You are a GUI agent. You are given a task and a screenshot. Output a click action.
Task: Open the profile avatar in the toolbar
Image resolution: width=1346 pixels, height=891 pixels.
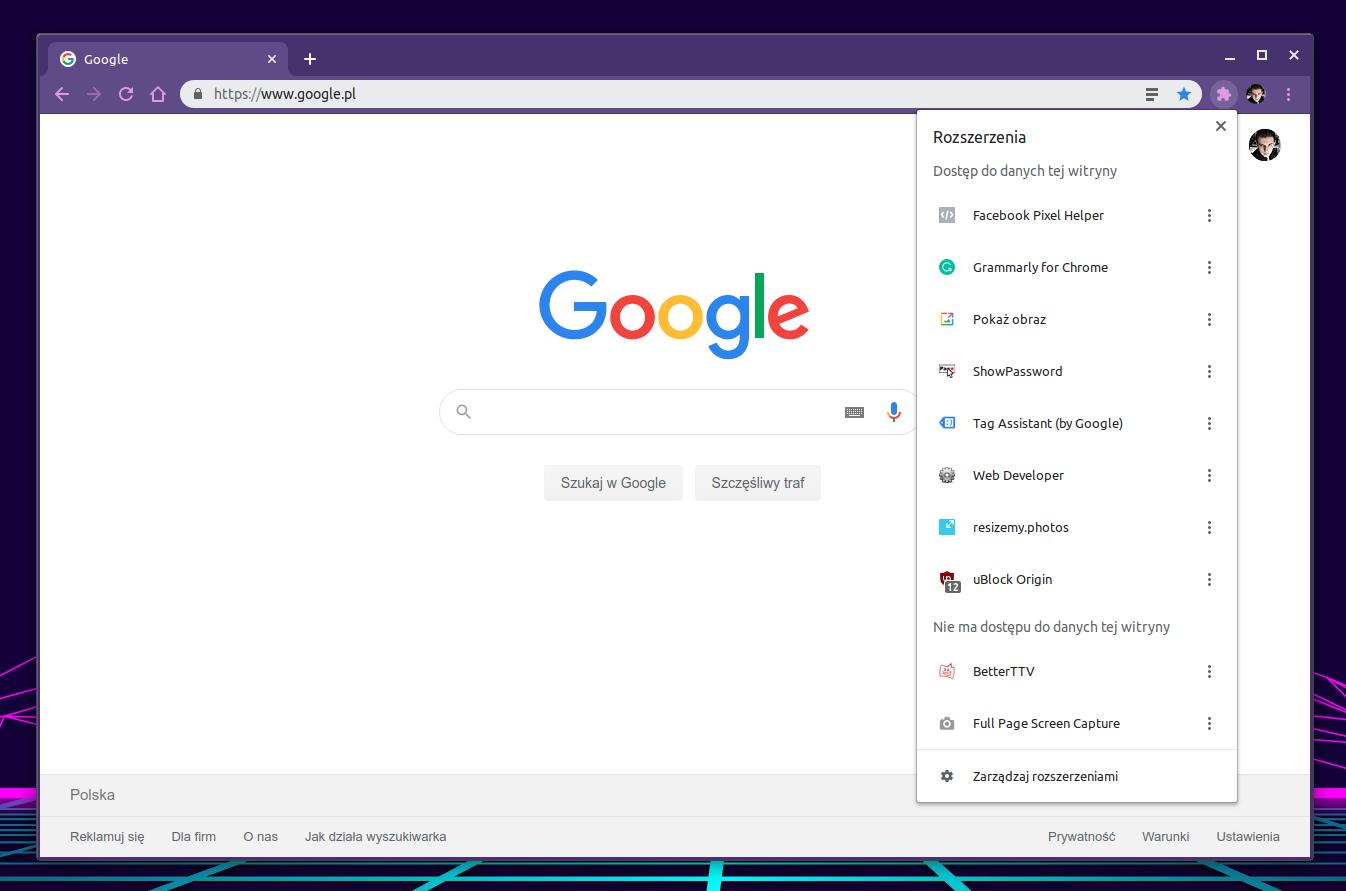point(1256,94)
